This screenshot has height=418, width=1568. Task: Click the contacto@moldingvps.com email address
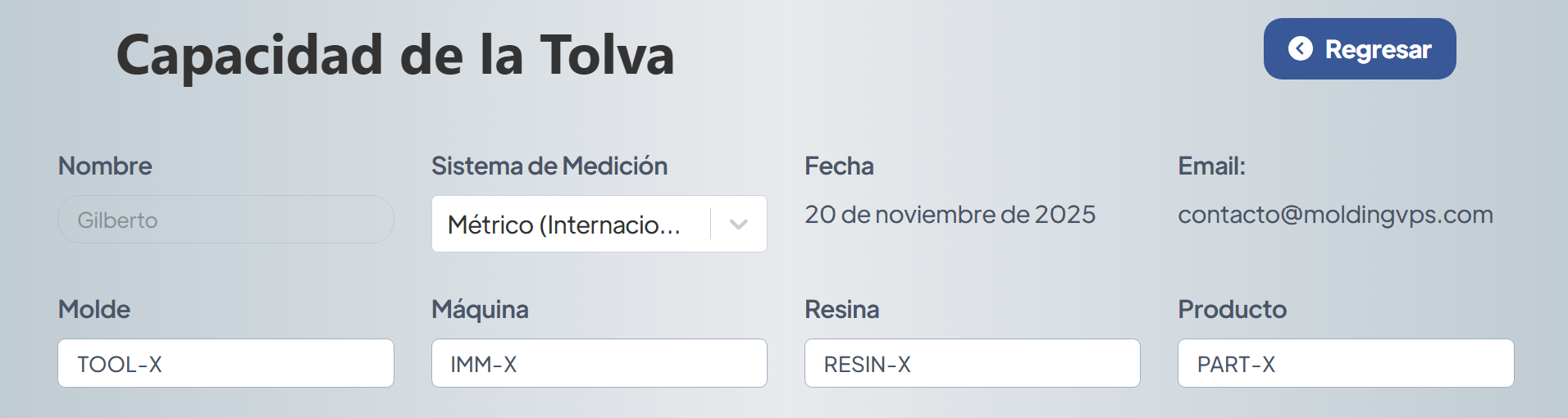(1335, 215)
